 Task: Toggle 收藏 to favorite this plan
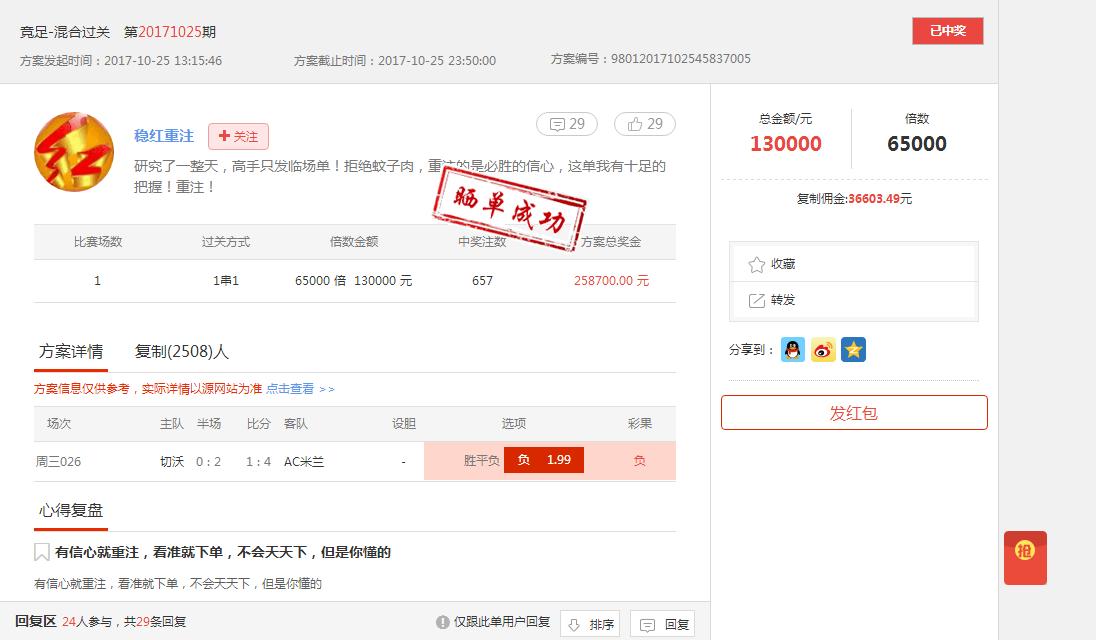(x=757, y=263)
